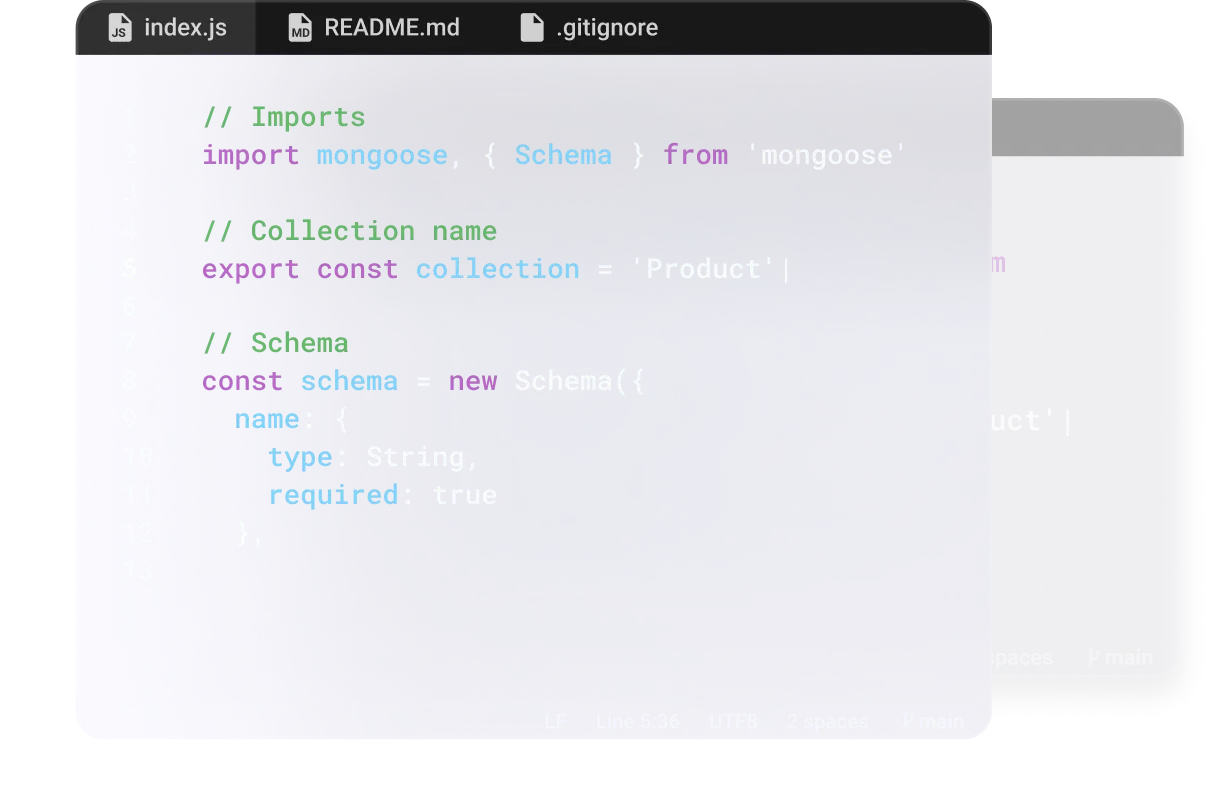Viewport: 1212px width, 812px height.
Task: Click 2 spaces indentation in front status bar
Action: (827, 721)
